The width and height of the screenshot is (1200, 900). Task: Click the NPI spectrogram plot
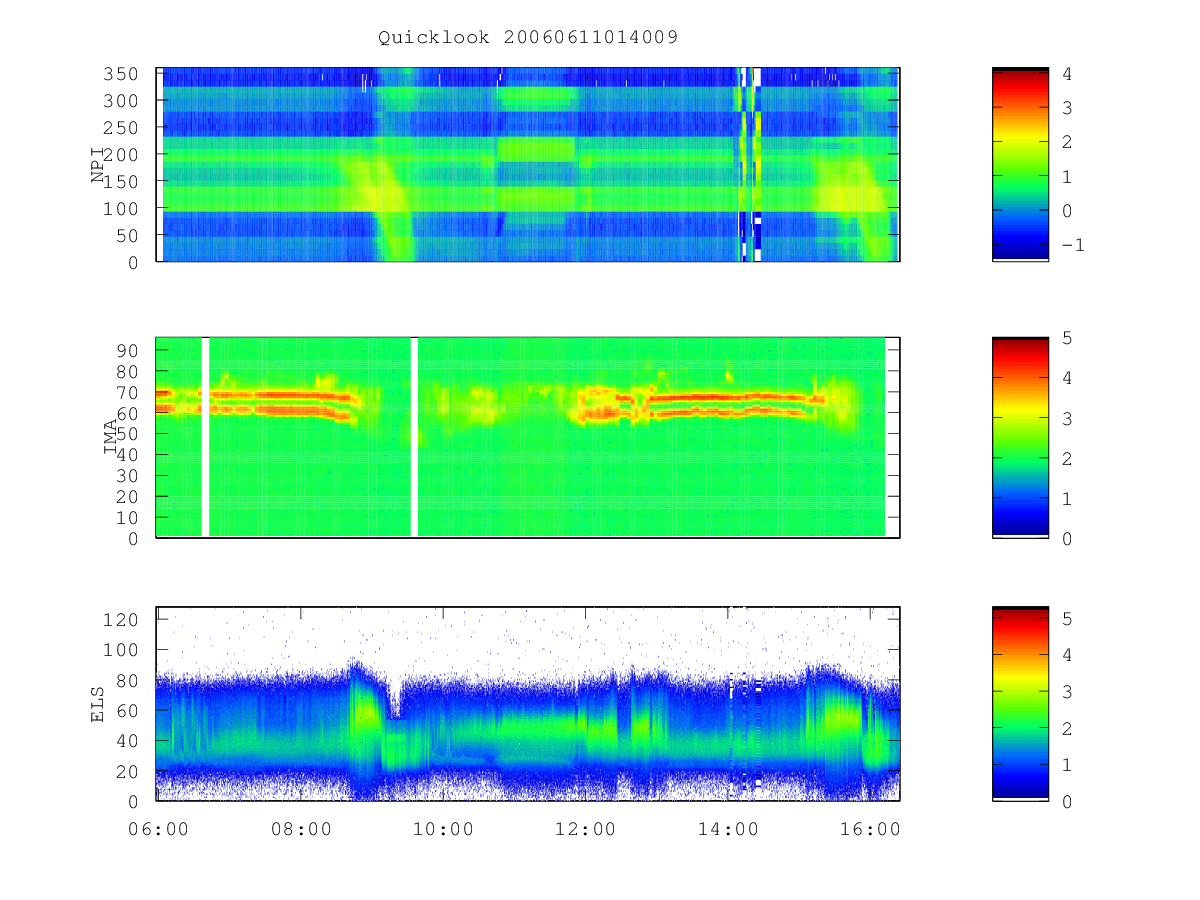(528, 164)
